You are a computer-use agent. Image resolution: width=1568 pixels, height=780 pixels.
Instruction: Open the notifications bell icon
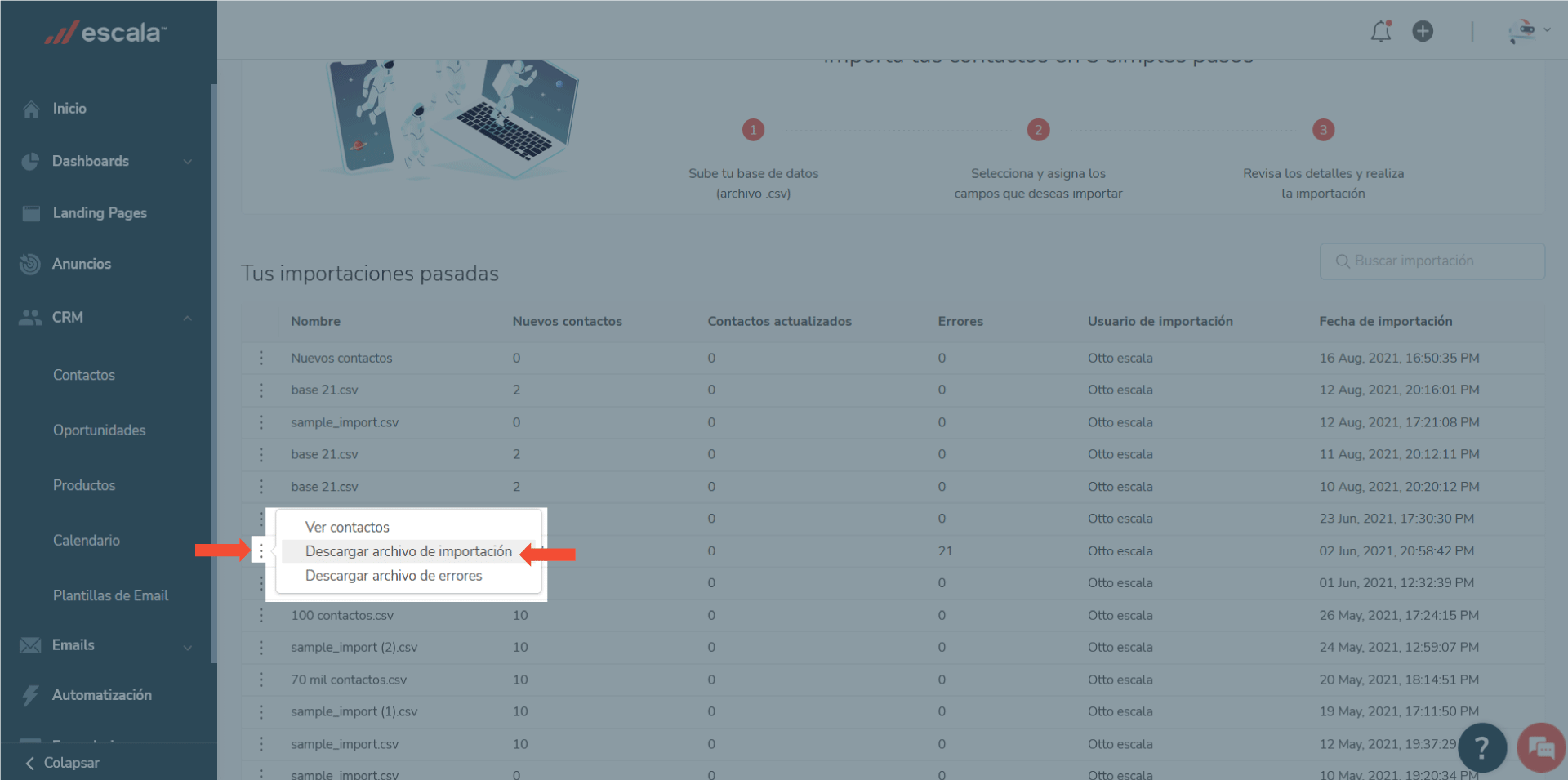pos(1380,31)
